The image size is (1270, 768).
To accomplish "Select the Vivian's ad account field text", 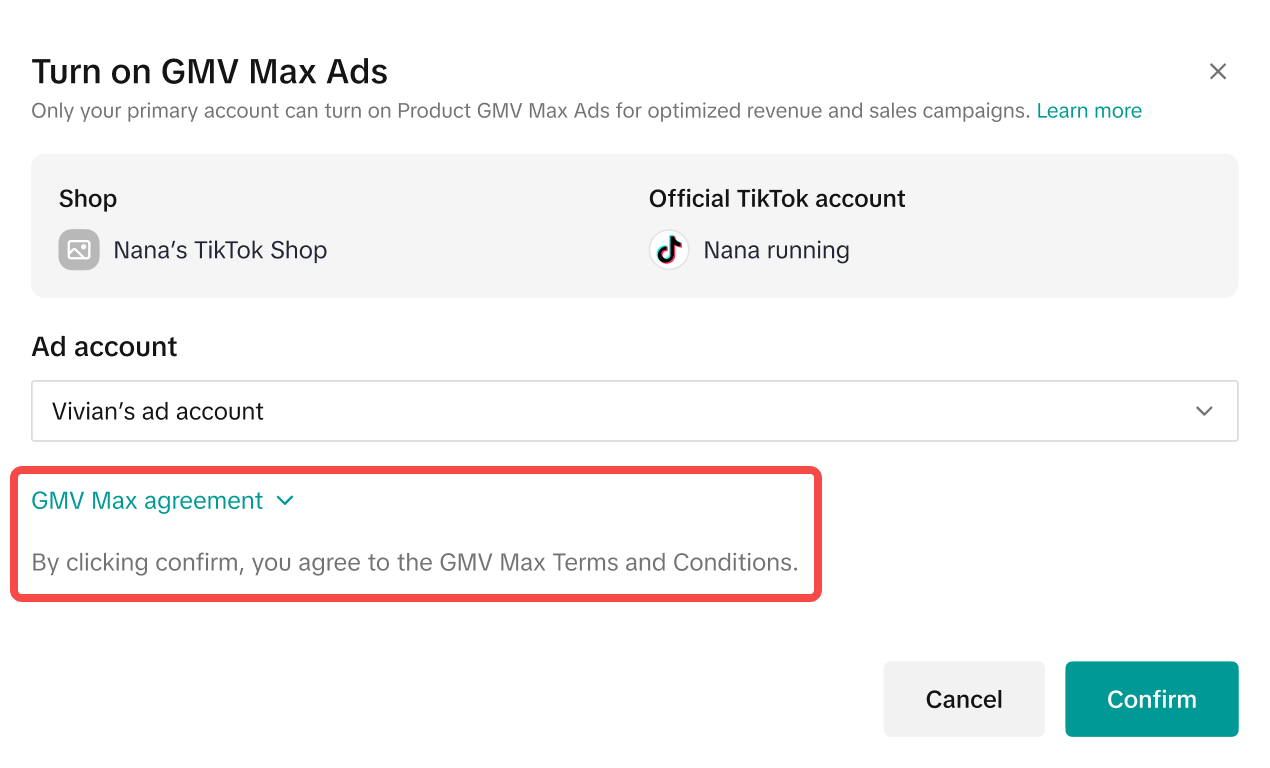I will (158, 411).
